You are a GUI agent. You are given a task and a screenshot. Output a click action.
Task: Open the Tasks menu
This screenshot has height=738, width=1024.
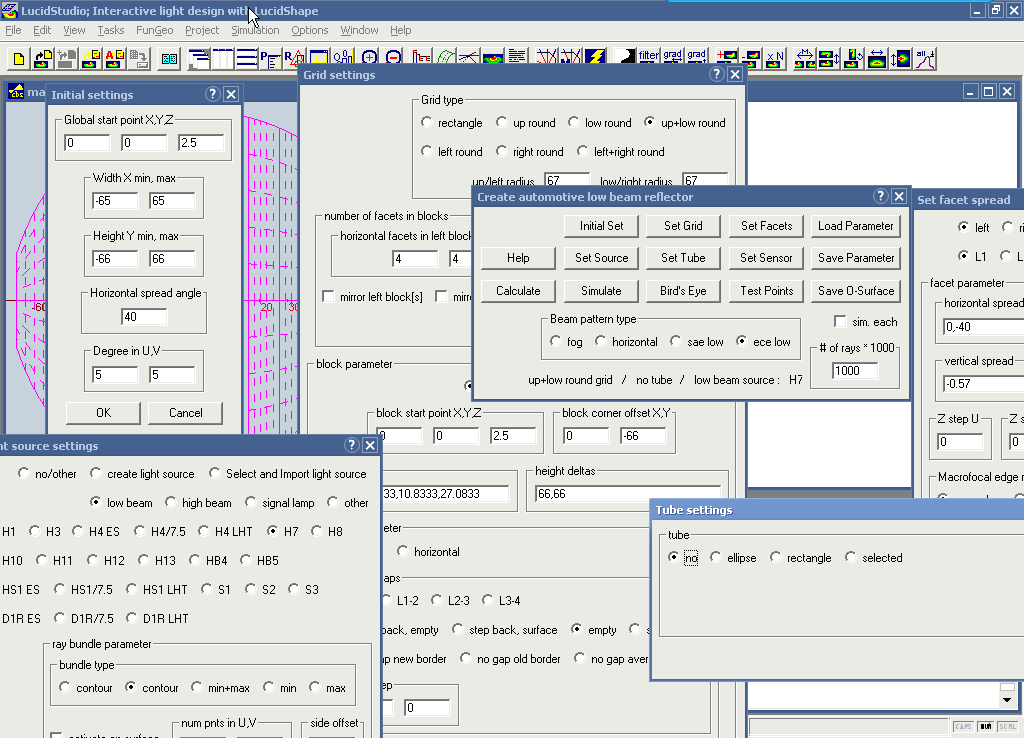tap(110, 30)
